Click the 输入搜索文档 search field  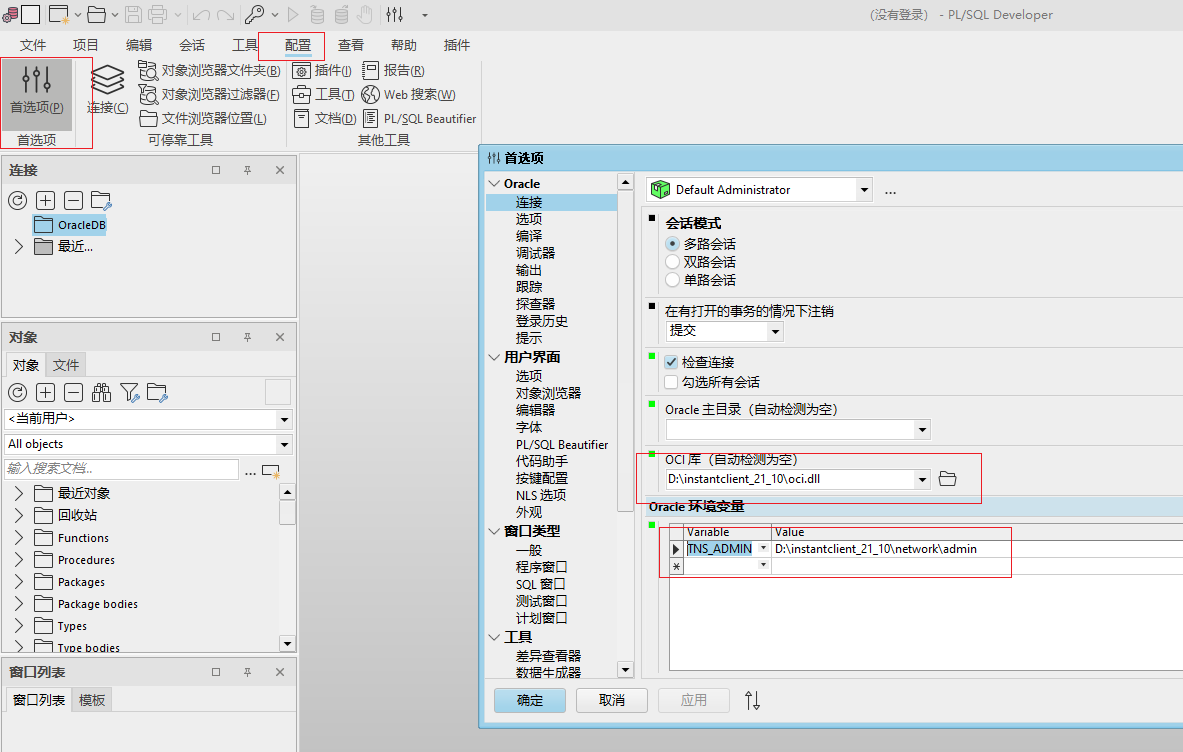pos(121,468)
